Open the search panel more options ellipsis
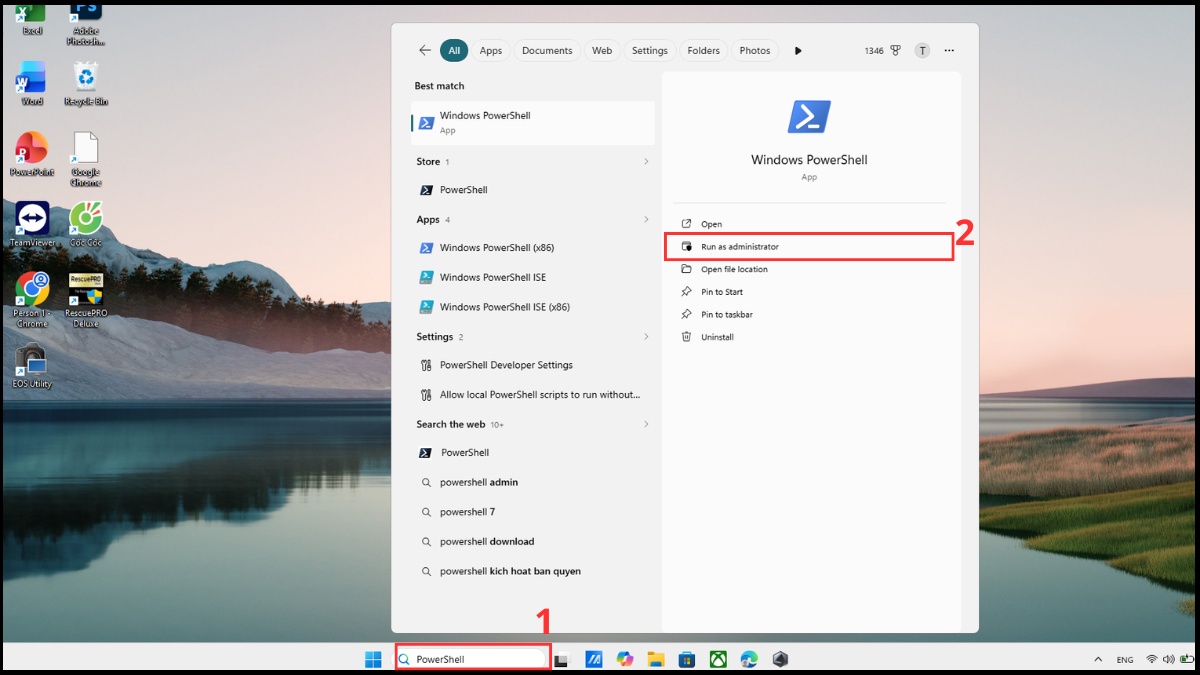Screen dimensions: 1200x675 [949, 50]
